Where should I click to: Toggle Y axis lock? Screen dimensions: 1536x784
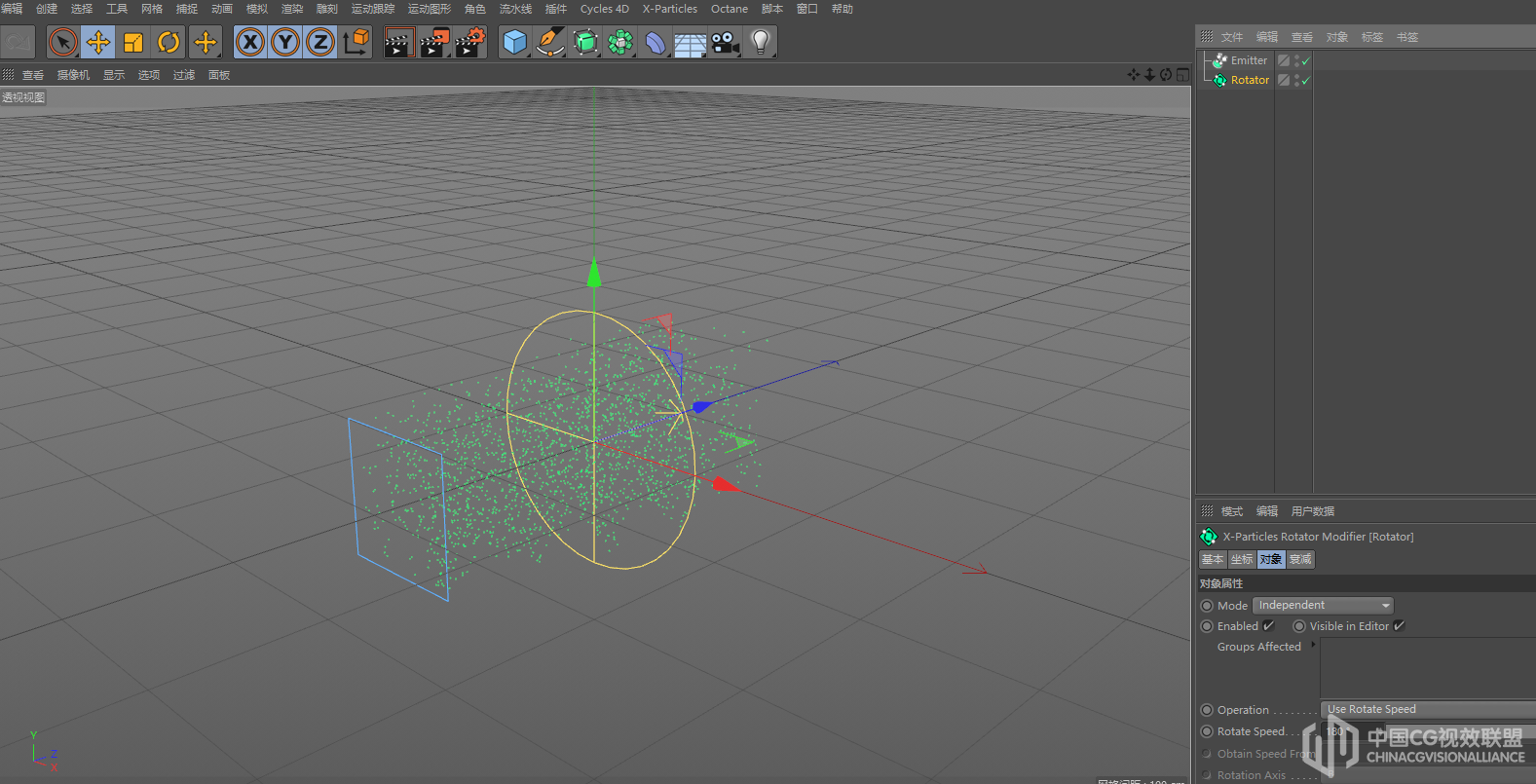285,42
